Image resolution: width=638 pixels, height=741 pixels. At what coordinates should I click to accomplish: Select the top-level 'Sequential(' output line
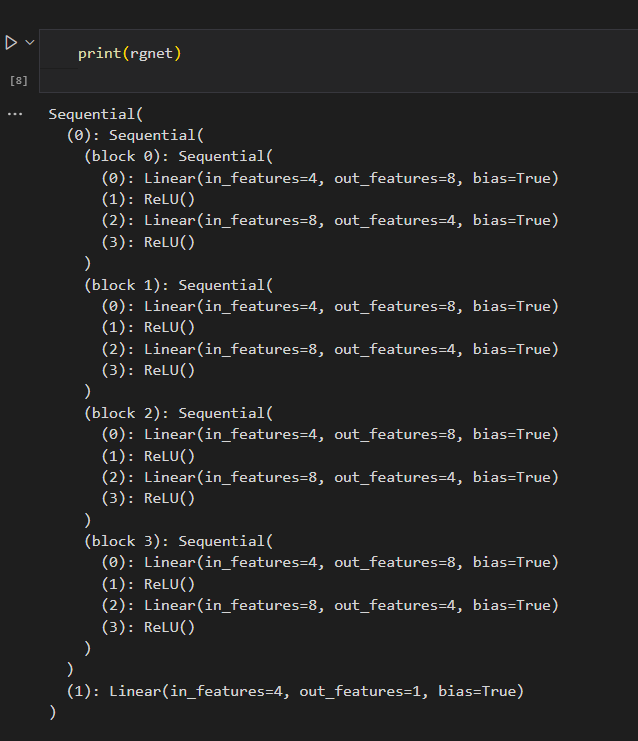(95, 114)
